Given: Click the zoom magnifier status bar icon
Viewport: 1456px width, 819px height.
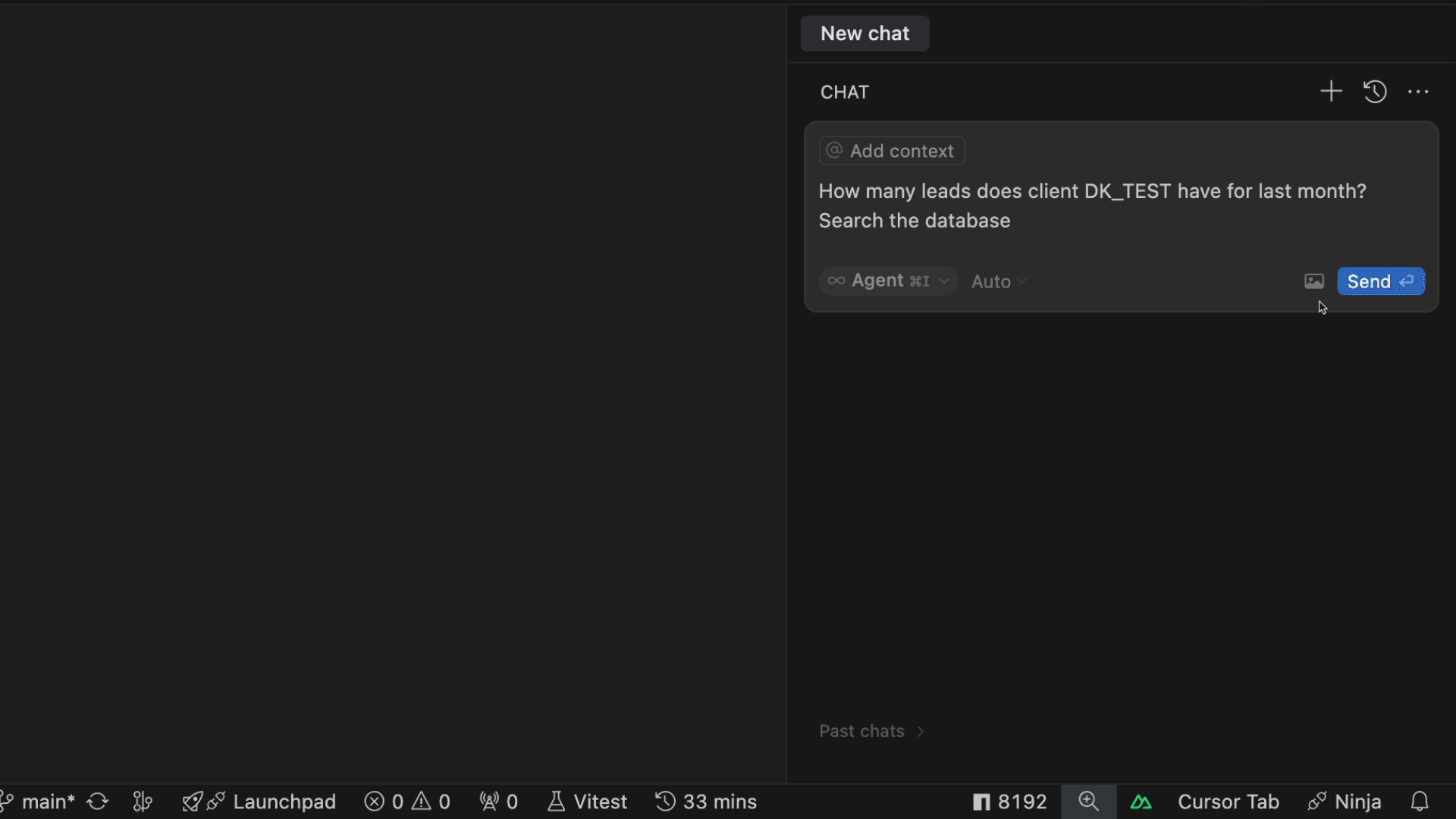Looking at the screenshot, I should (x=1088, y=802).
